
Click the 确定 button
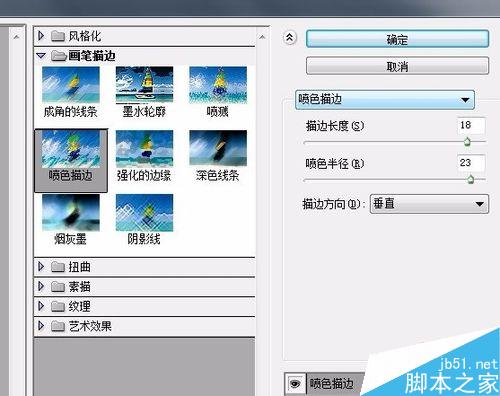[397, 39]
